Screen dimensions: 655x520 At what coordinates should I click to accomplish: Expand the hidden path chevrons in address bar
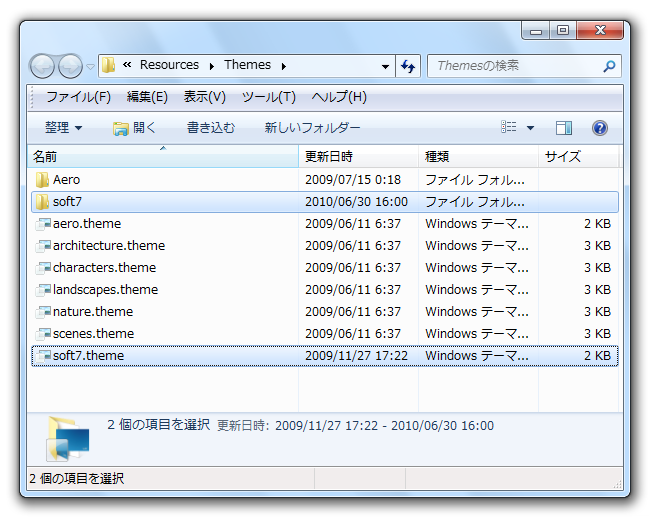127,65
